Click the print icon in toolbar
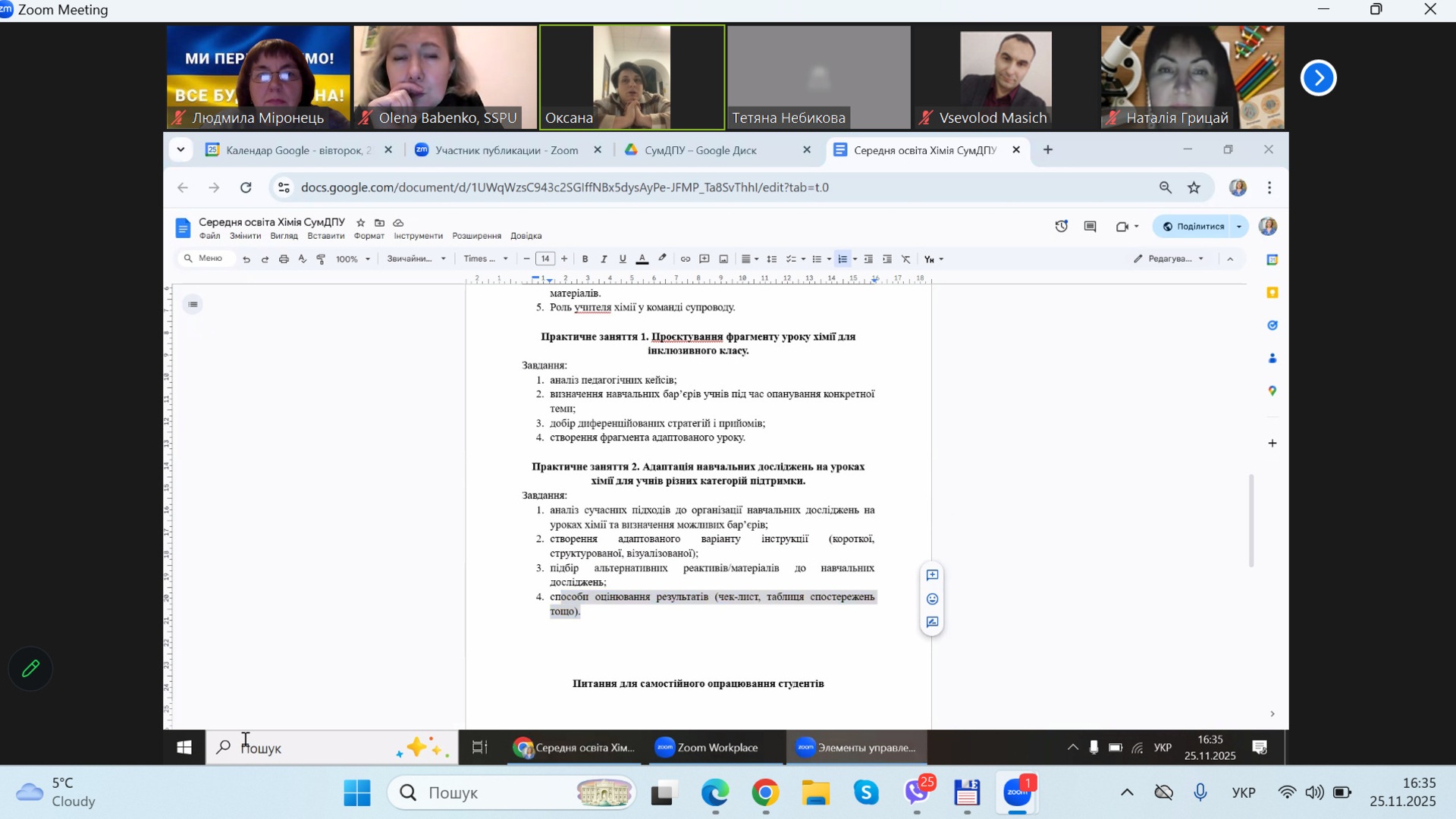 [284, 259]
